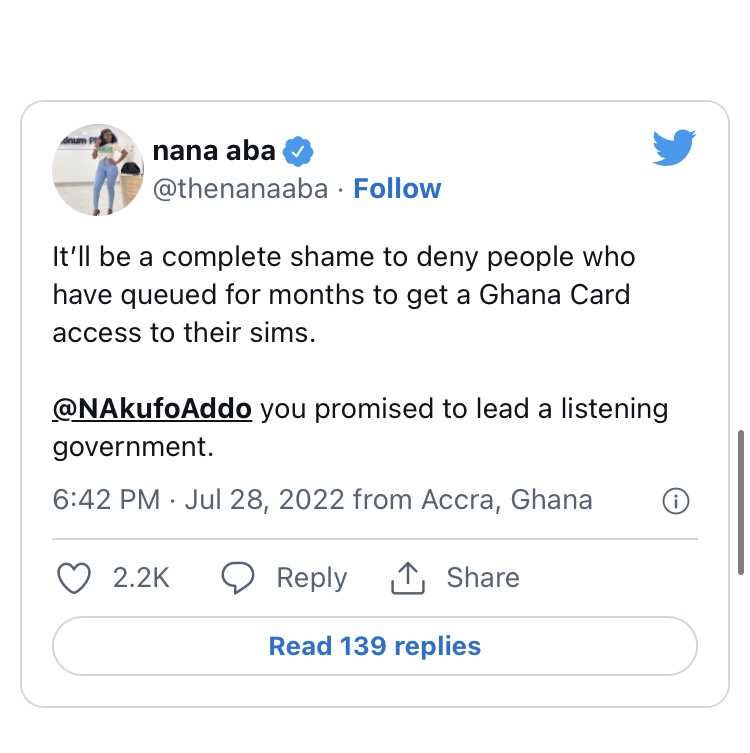Screen dimensions: 750x753
Task: Open nana aba's profile picture
Action: [x=97, y=170]
